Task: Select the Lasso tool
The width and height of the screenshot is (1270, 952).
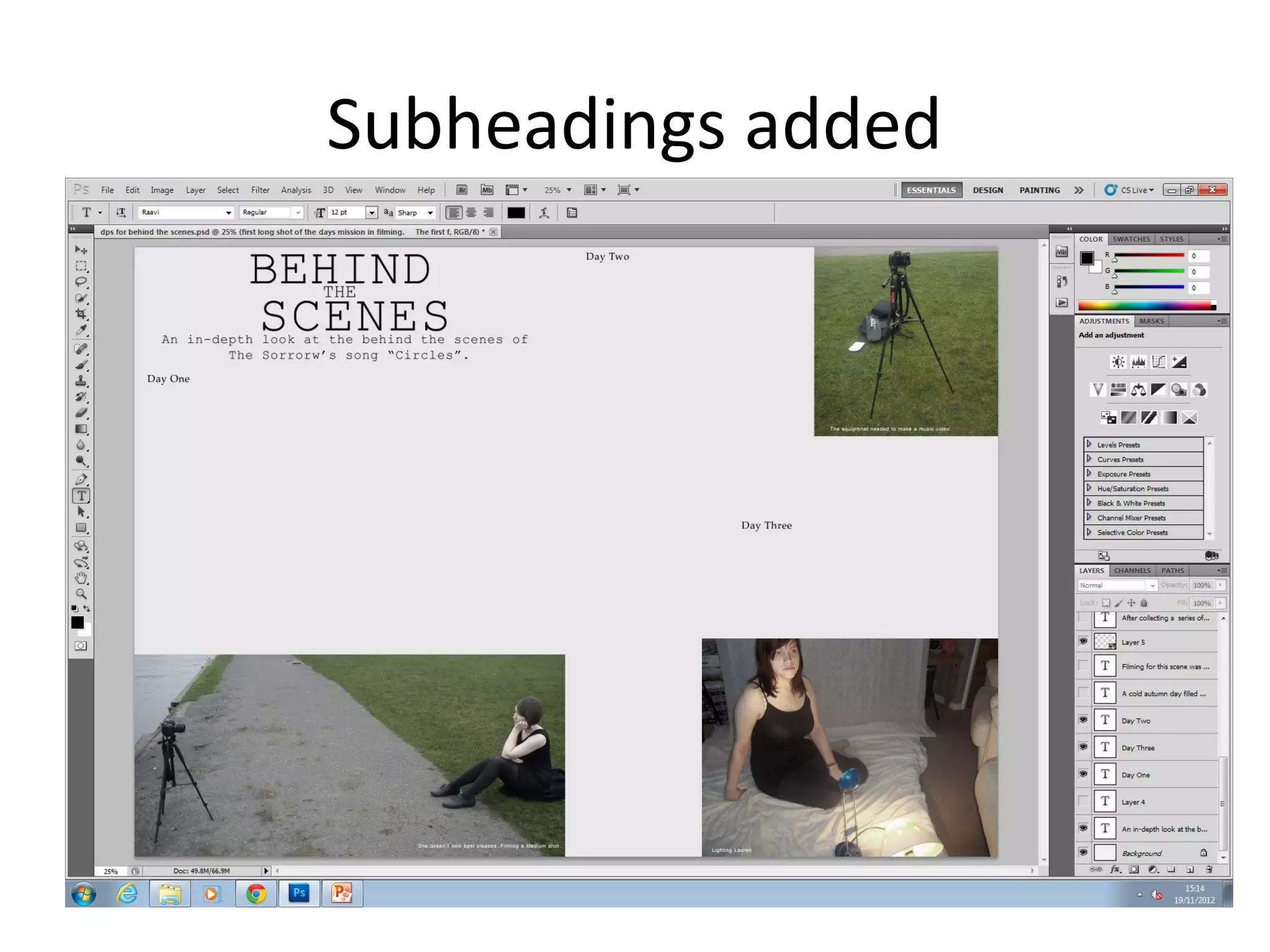Action: 81,282
